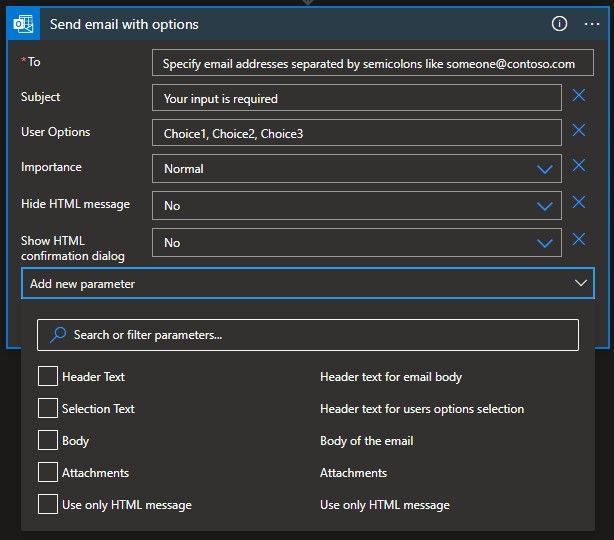
Task: Expand the Importance dropdown
Action: point(545,169)
